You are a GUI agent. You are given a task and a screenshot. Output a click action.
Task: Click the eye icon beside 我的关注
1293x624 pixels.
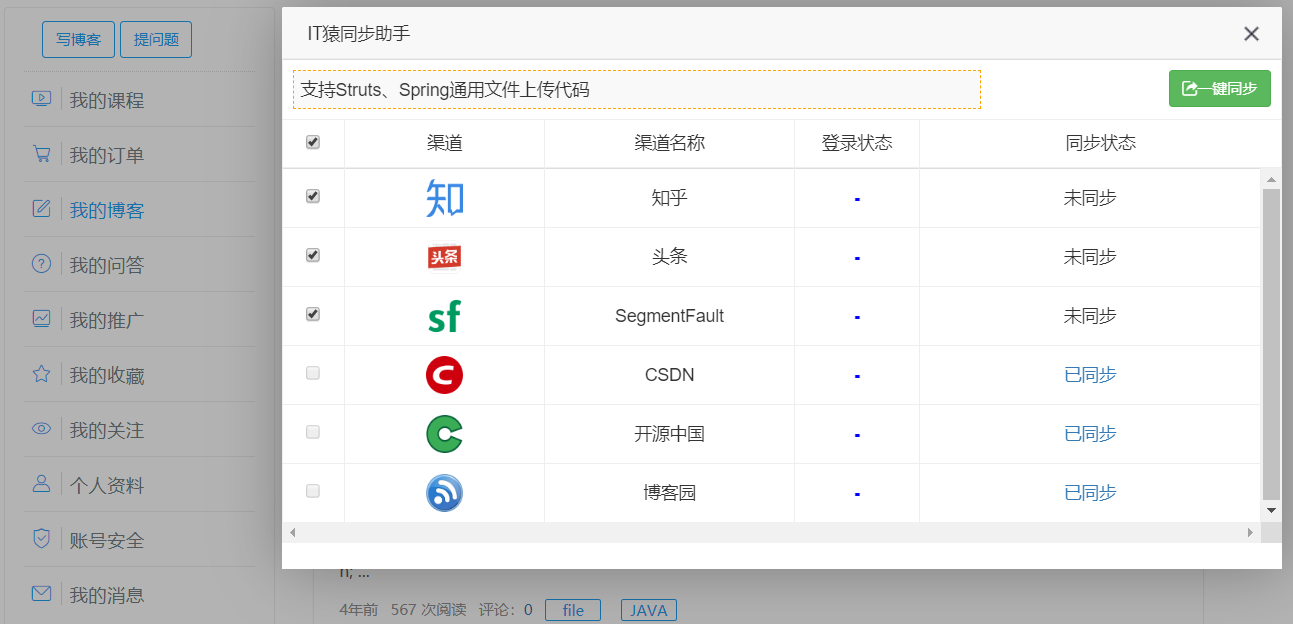pyautogui.click(x=41, y=429)
